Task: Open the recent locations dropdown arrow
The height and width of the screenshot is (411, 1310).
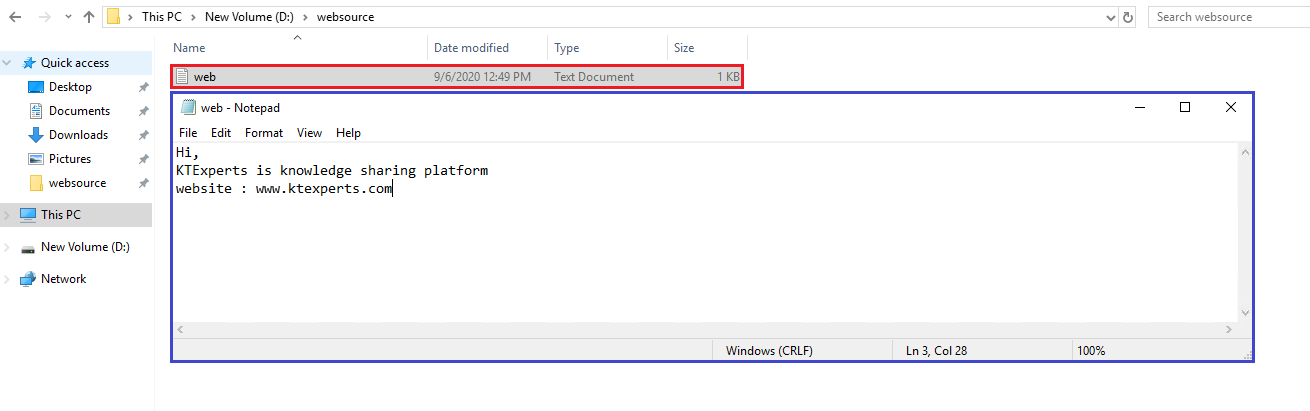Action: [x=69, y=17]
